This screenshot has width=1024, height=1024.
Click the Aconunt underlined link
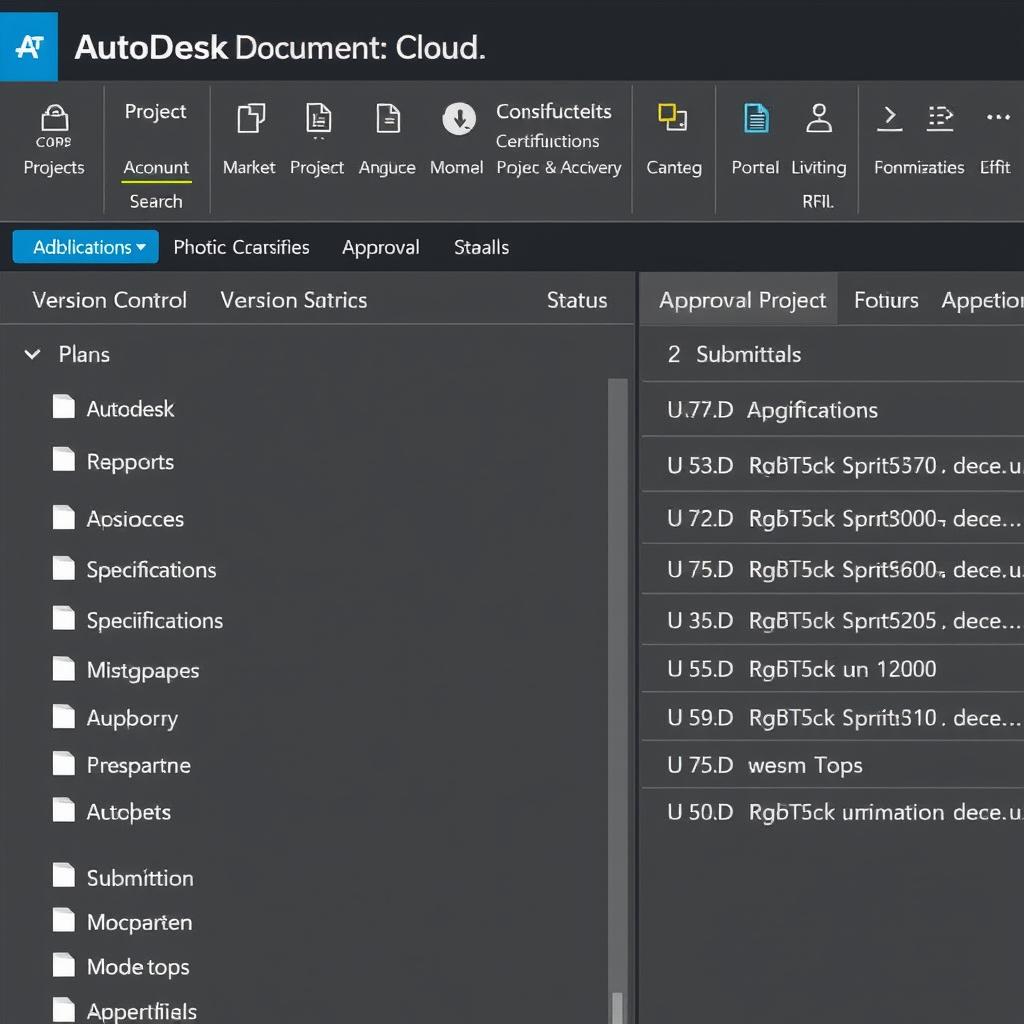[156, 168]
